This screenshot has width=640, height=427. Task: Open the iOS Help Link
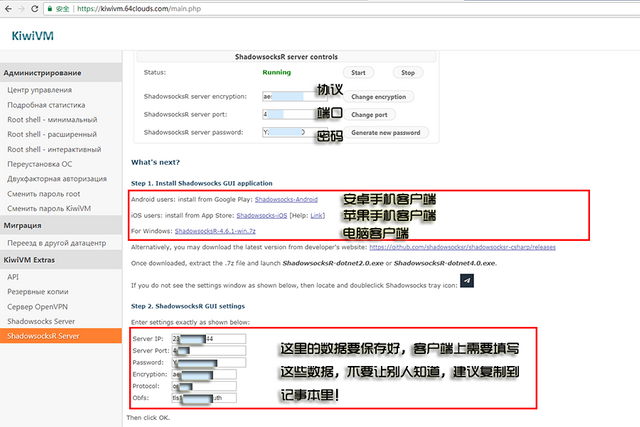pos(316,215)
